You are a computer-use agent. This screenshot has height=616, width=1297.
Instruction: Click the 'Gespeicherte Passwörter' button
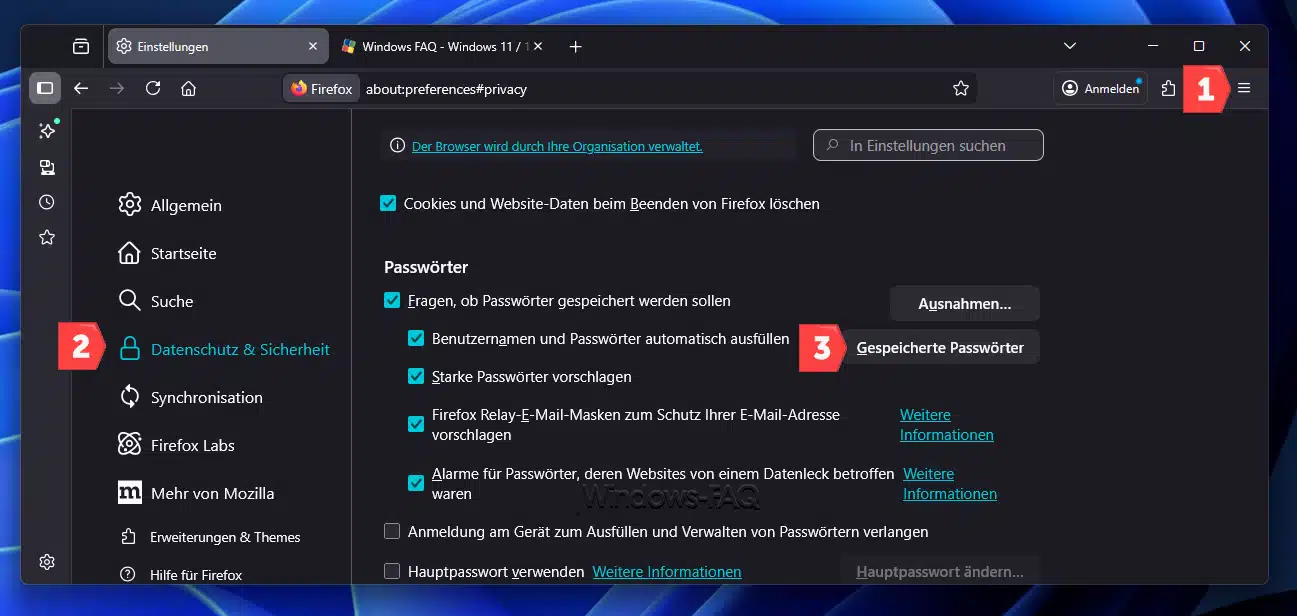click(x=939, y=348)
